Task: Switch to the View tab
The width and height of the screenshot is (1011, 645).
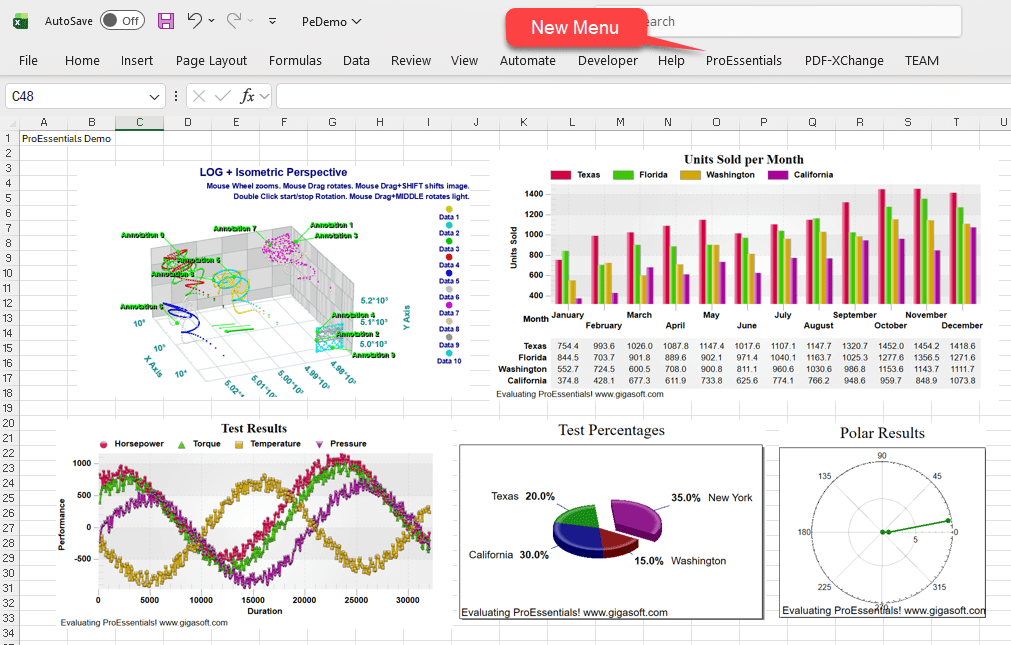Action: pos(464,61)
